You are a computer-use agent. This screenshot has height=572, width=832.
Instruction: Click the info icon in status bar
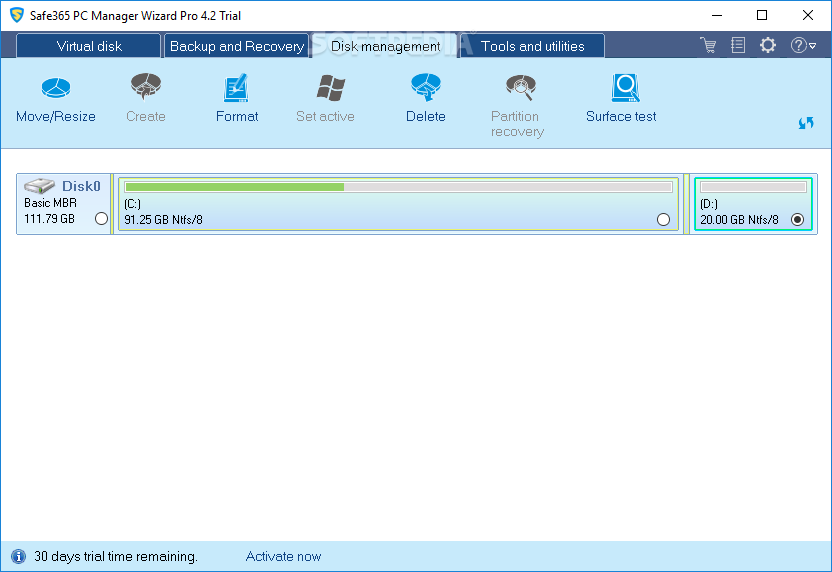(x=19, y=556)
